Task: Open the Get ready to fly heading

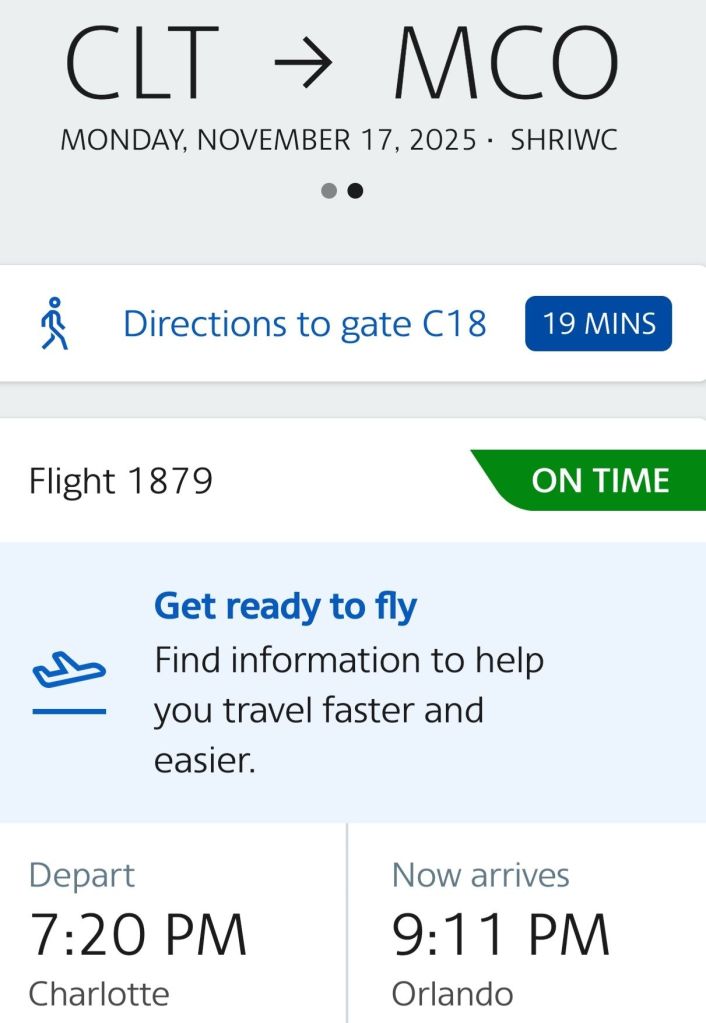Action: tap(285, 606)
